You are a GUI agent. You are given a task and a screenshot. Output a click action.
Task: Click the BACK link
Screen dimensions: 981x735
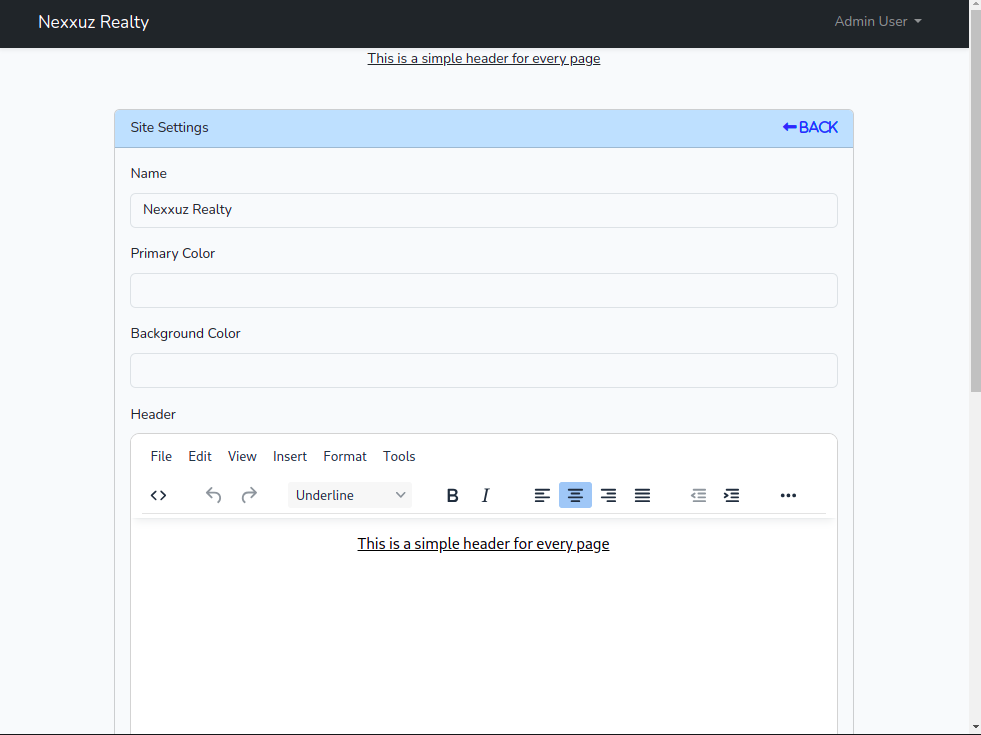click(x=810, y=128)
